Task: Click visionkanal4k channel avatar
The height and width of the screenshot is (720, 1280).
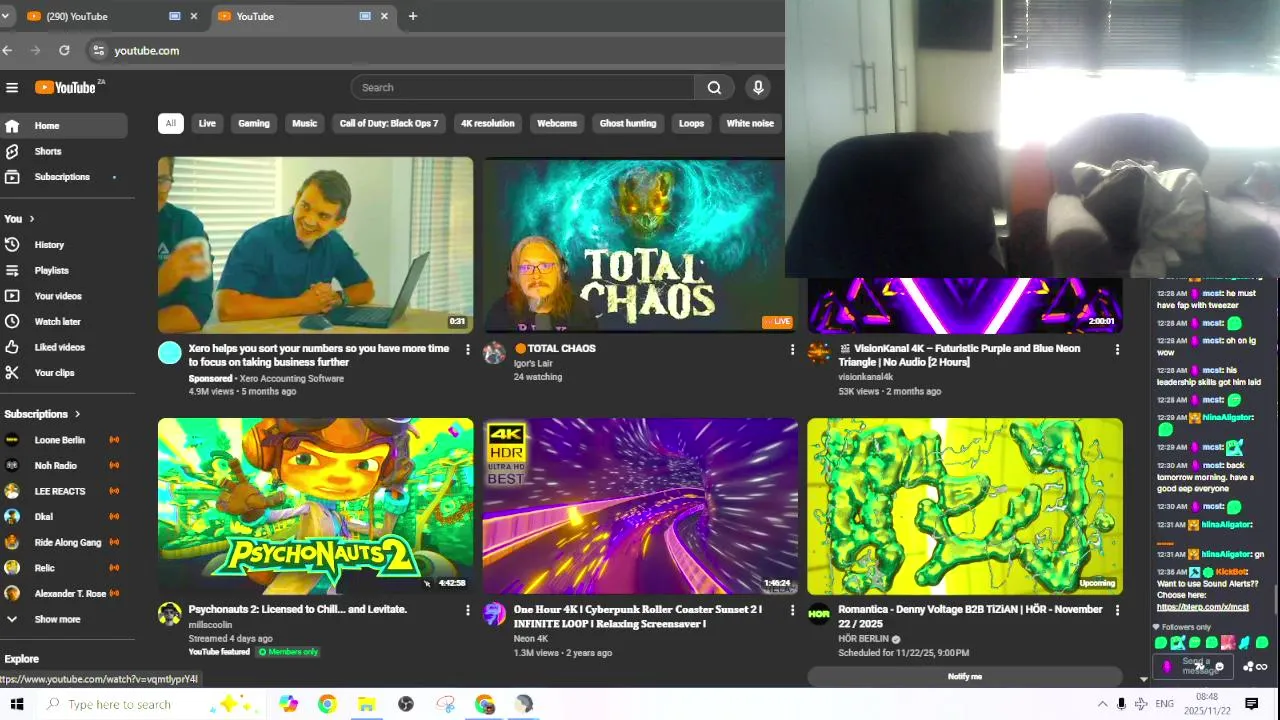Action: (819, 353)
